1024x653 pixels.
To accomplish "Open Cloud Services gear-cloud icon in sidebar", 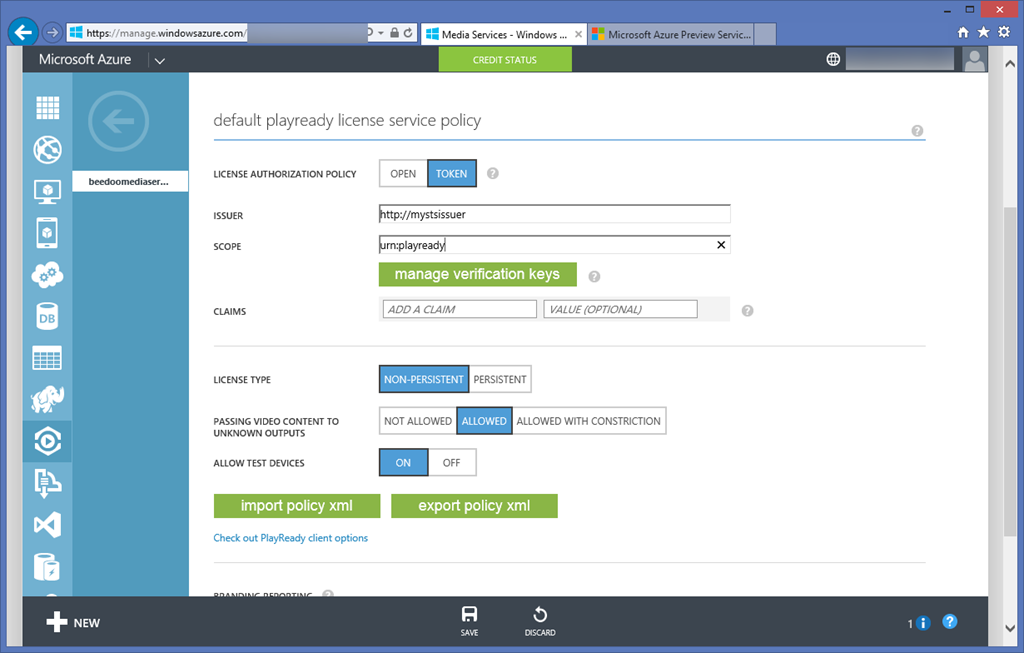I will (x=48, y=275).
